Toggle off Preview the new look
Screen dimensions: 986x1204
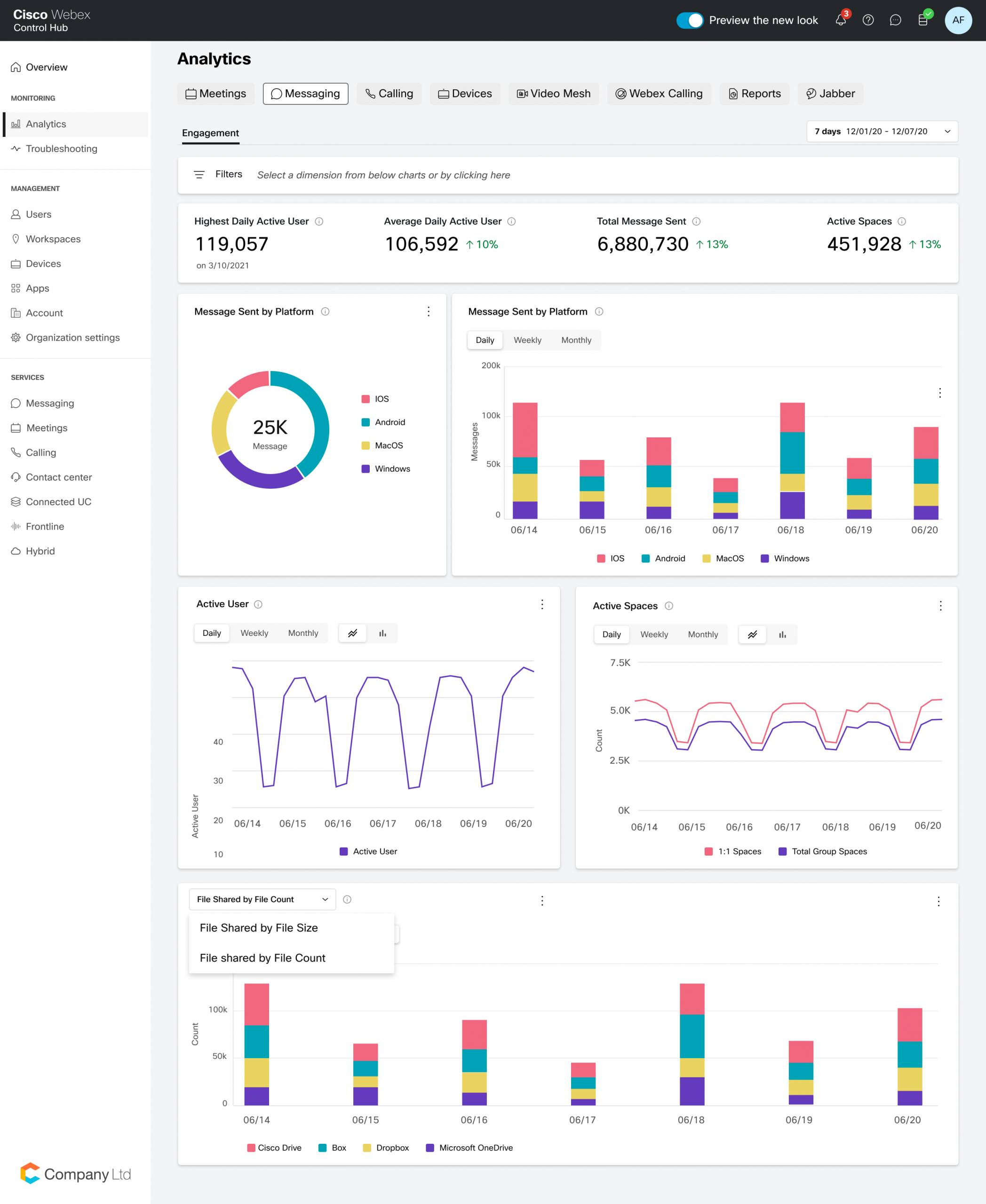(x=690, y=20)
